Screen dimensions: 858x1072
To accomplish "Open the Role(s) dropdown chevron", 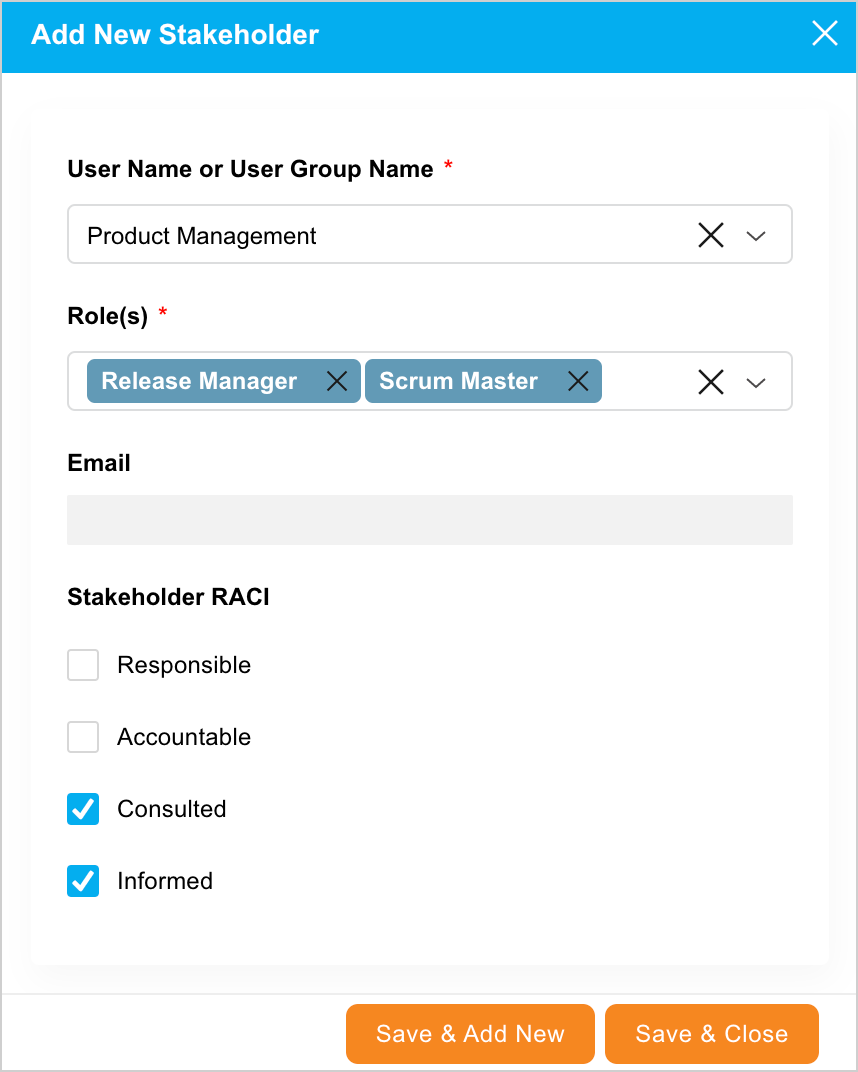I will (756, 382).
